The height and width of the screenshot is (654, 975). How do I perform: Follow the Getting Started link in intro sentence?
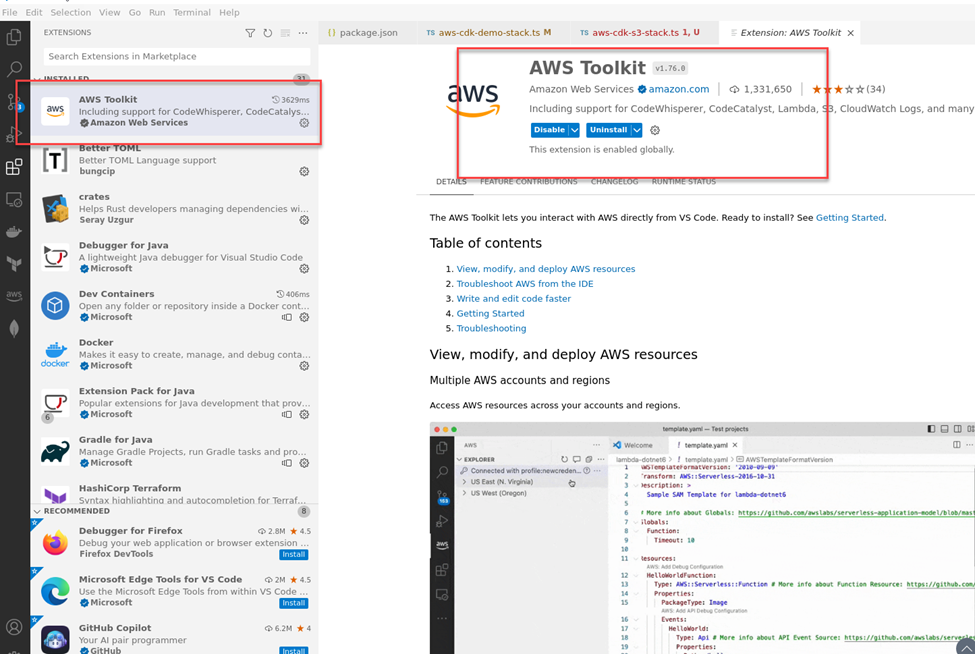point(849,218)
